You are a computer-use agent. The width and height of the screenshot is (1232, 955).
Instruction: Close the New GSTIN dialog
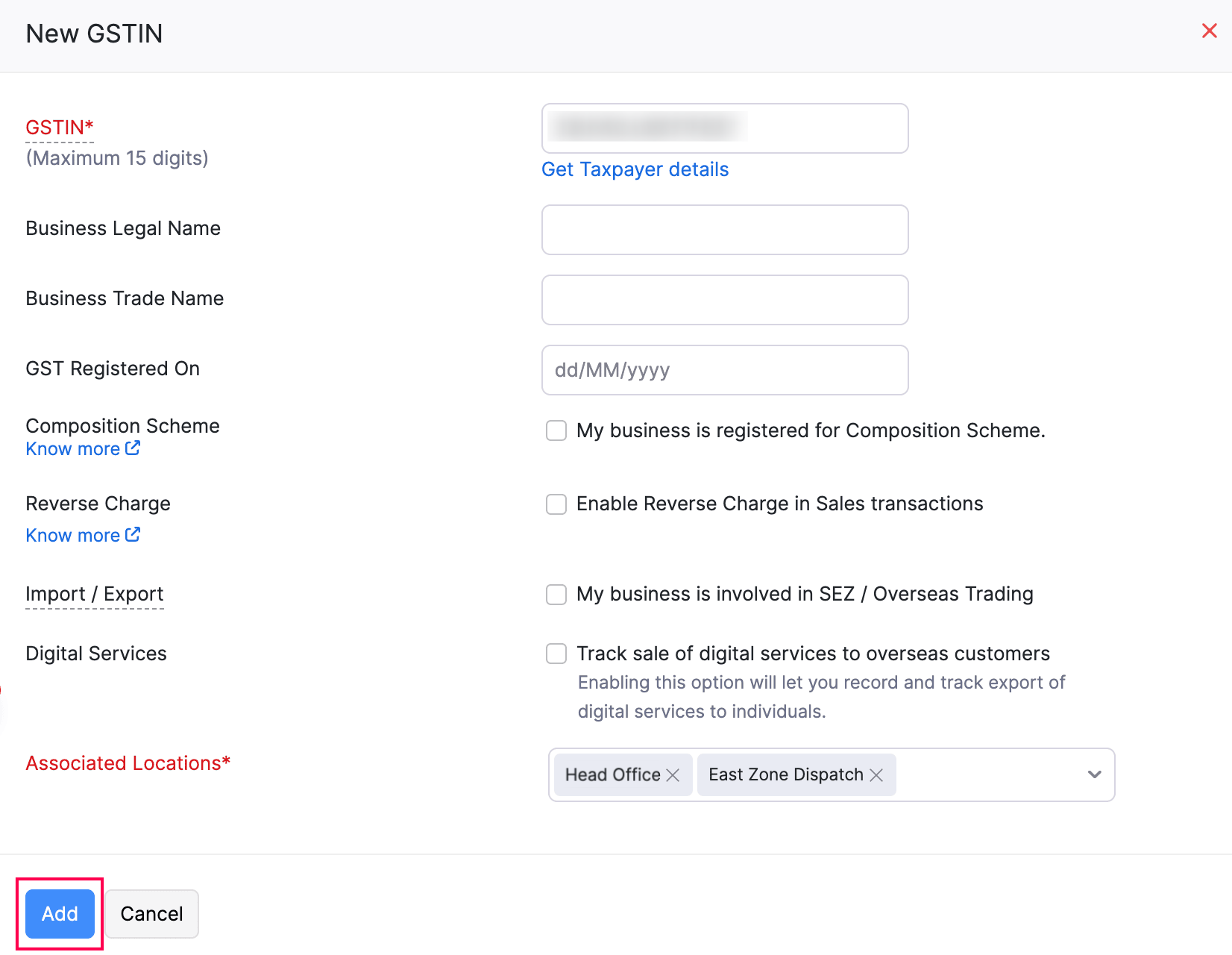(1209, 31)
